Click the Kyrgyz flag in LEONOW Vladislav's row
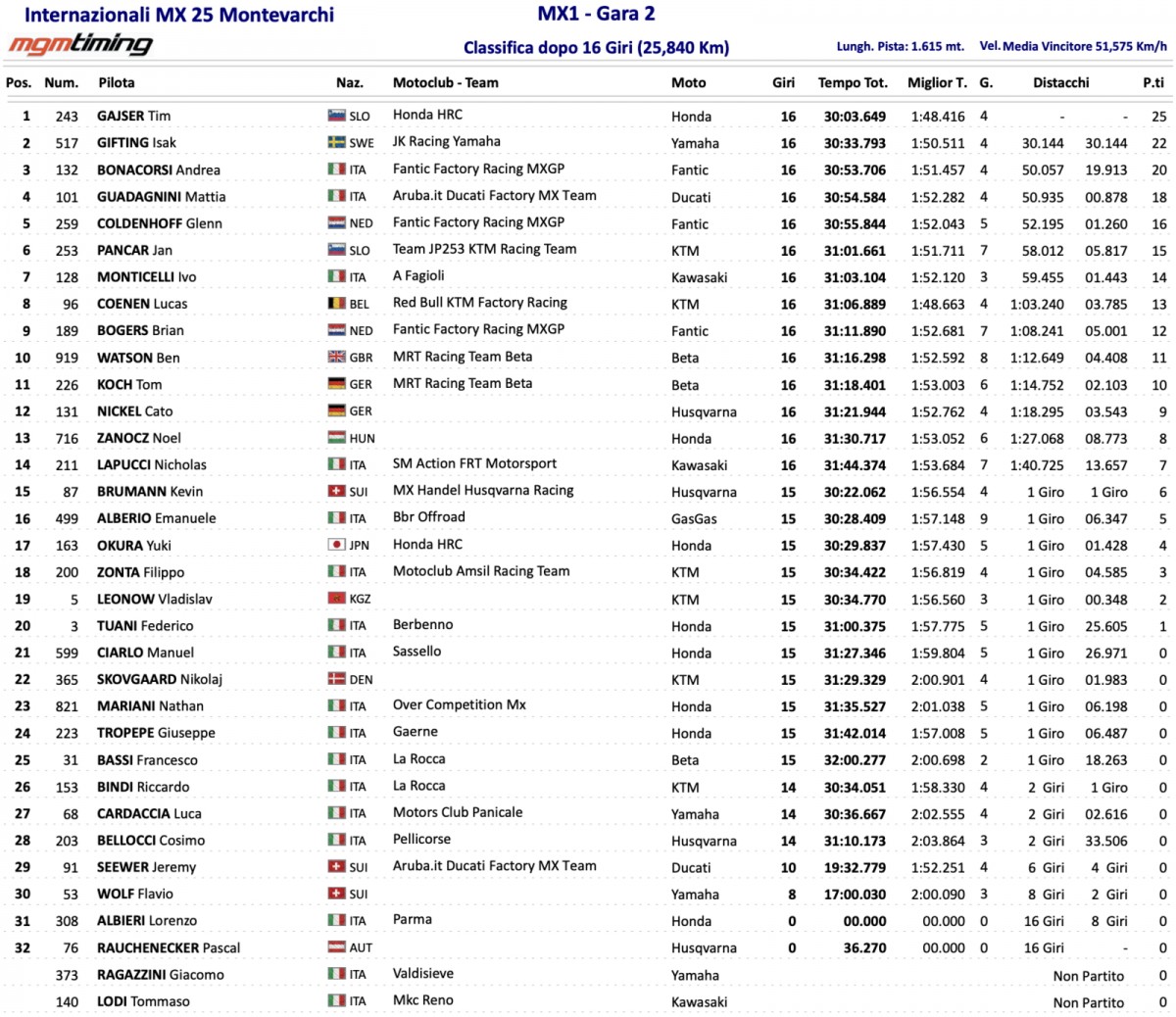This screenshot has width=1176, height=1017. point(336,599)
